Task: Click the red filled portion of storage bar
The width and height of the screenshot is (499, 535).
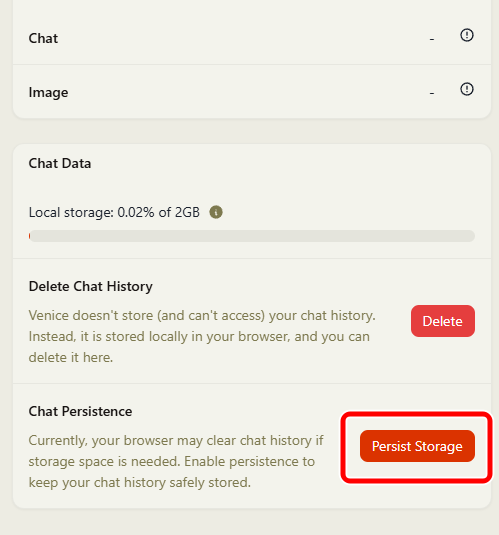Action: point(30,236)
